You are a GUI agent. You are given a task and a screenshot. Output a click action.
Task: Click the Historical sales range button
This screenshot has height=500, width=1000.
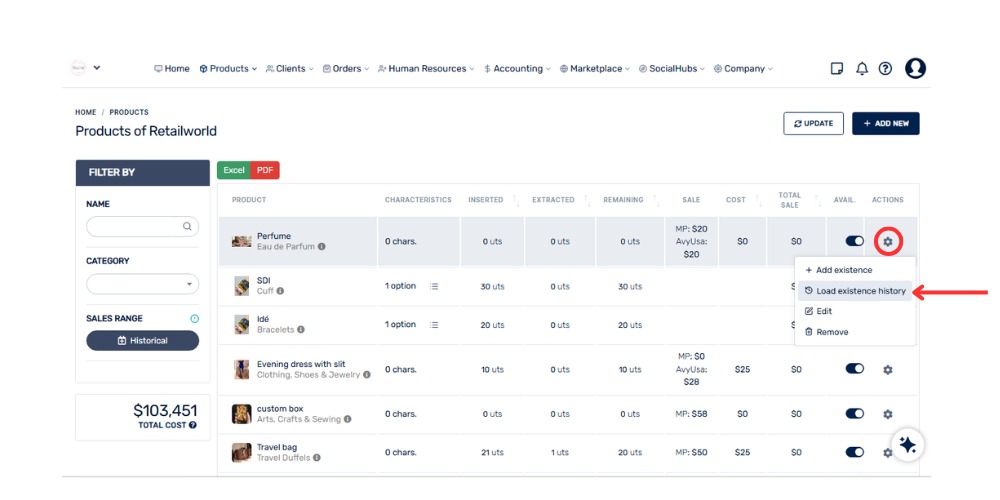pos(142,341)
